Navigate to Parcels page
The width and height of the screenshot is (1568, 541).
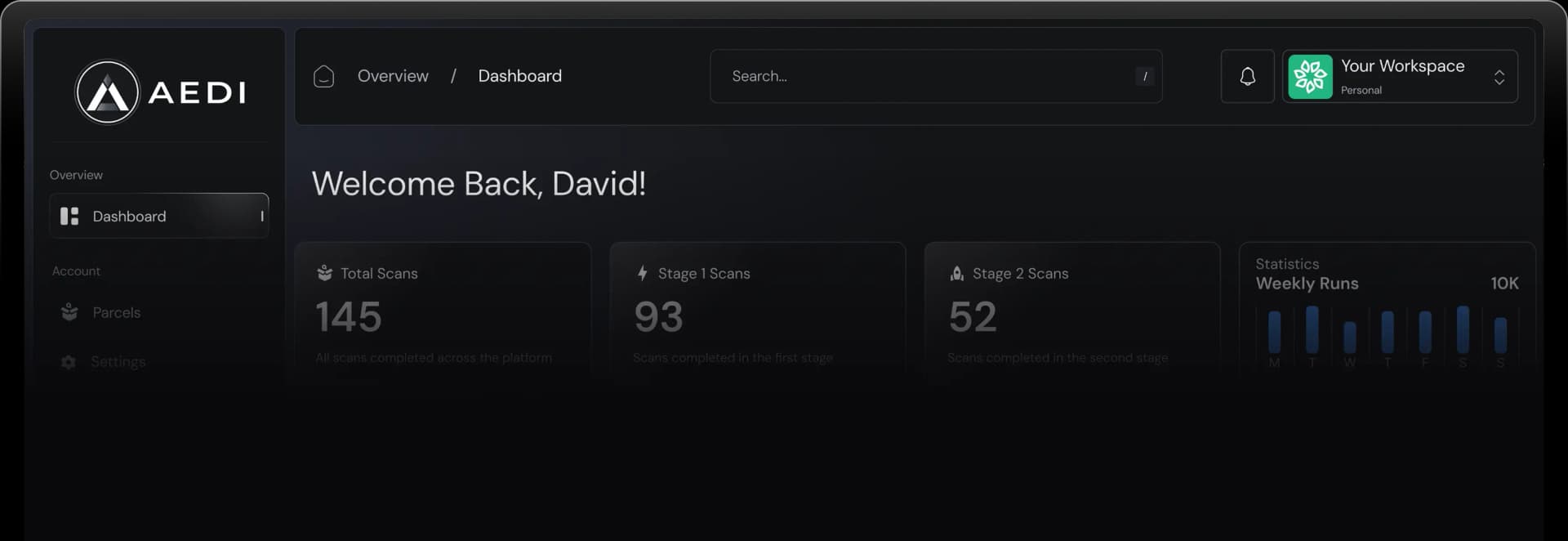(x=115, y=312)
